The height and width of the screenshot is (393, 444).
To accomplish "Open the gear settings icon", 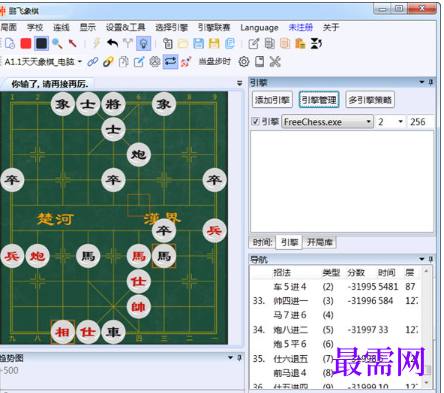I will pos(244,62).
